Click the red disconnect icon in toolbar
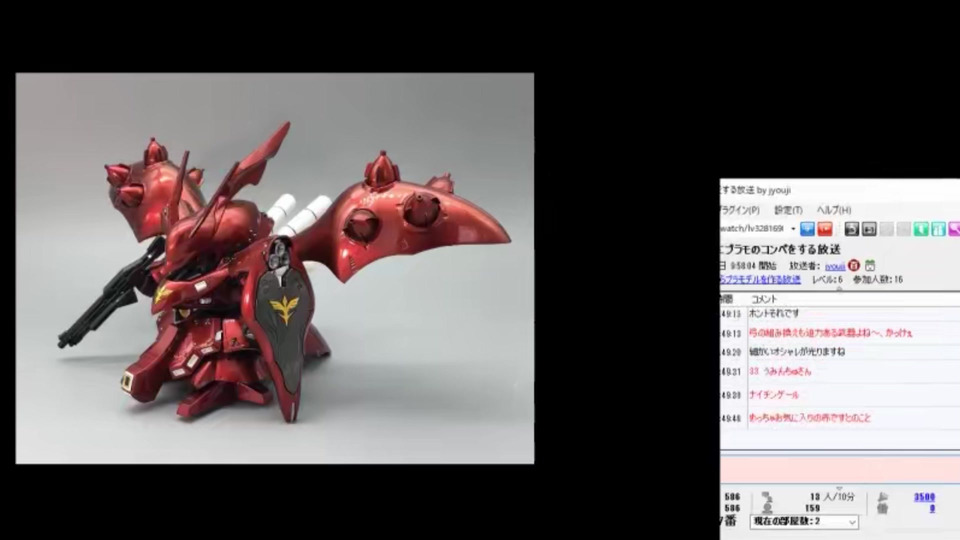The width and height of the screenshot is (960, 540). click(825, 229)
